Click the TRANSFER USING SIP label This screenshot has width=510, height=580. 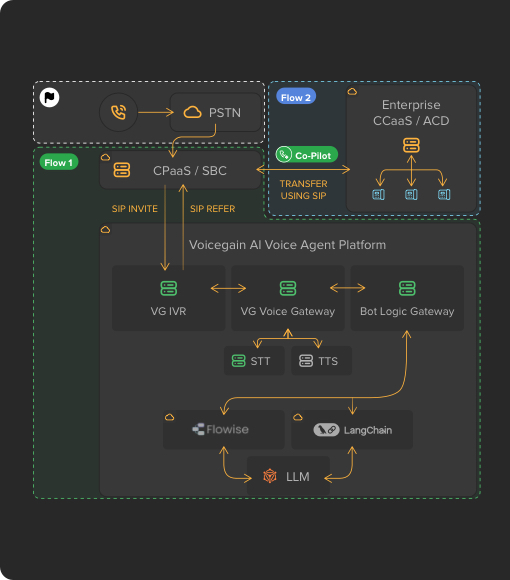point(303,190)
